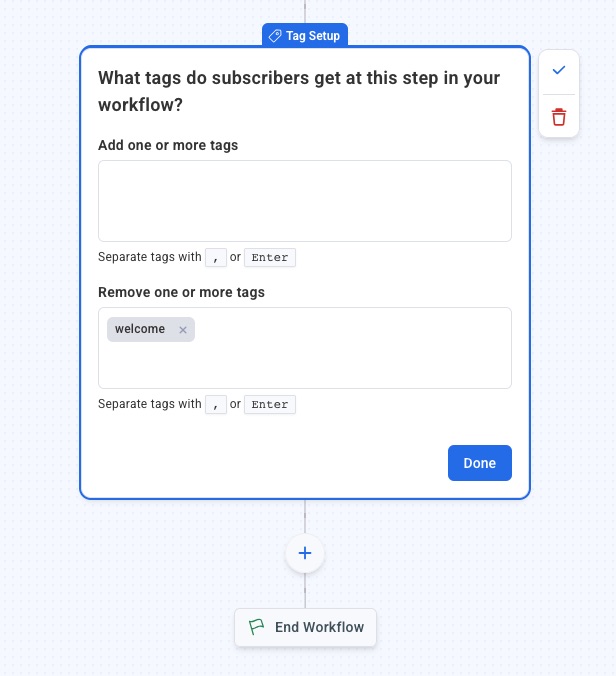Click "Separate tags with" text under Add tags

tap(150, 257)
